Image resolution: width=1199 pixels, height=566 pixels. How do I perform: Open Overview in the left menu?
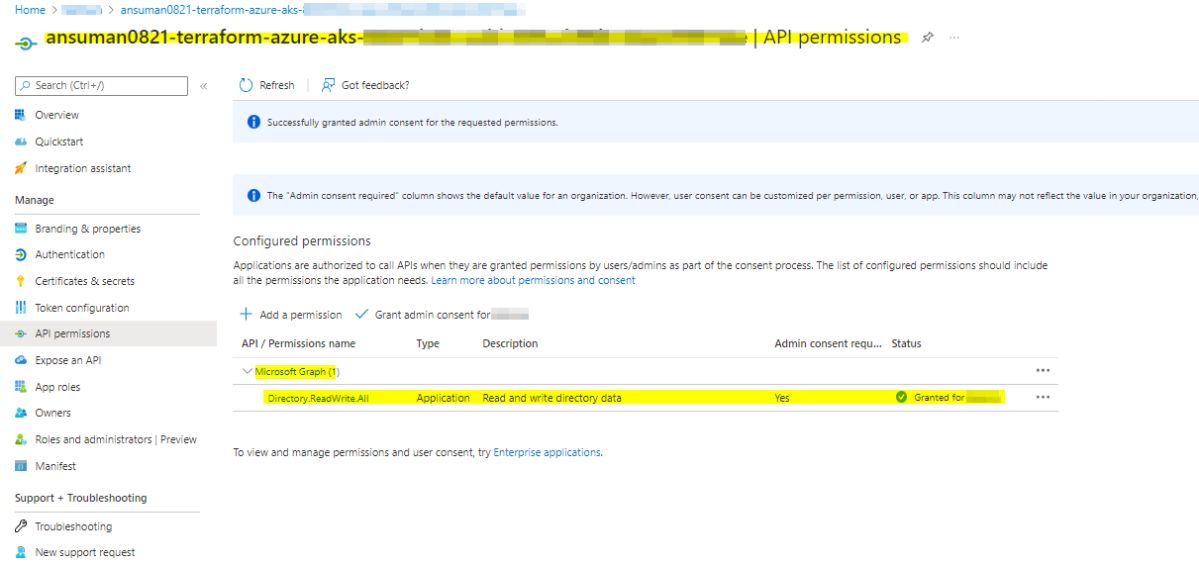(57, 115)
